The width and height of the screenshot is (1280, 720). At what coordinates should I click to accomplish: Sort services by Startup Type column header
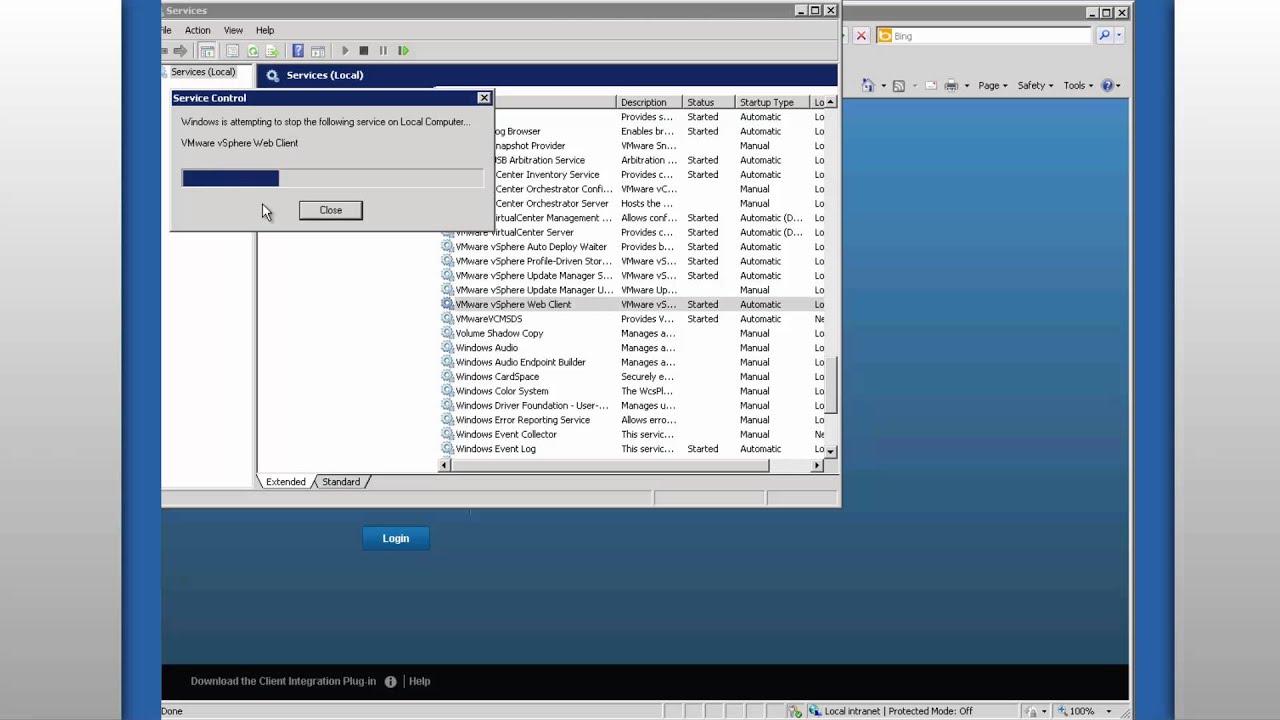coord(772,102)
